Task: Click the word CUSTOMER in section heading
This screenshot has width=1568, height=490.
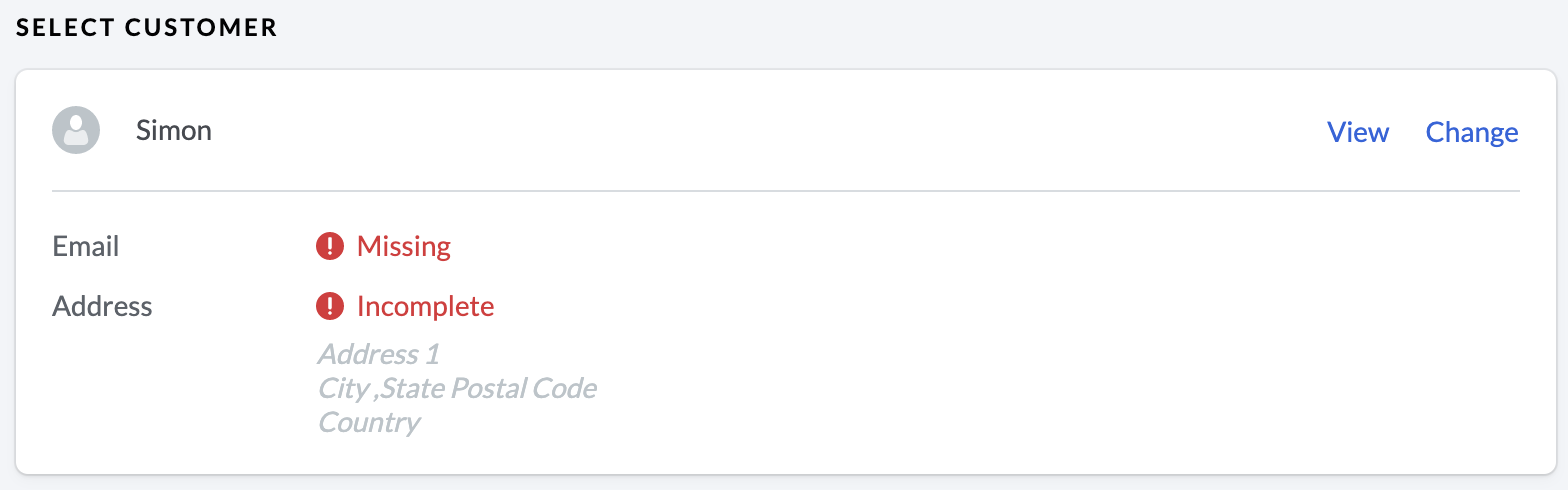Action: [x=202, y=27]
